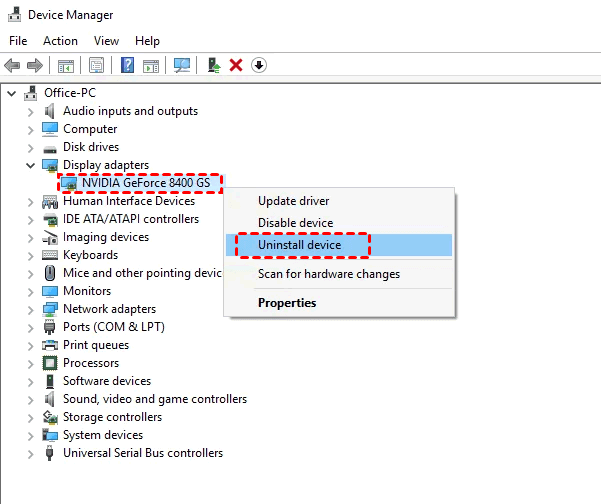Open the Help toolbar icon
This screenshot has width=601, height=504.
pyautogui.click(x=128, y=65)
